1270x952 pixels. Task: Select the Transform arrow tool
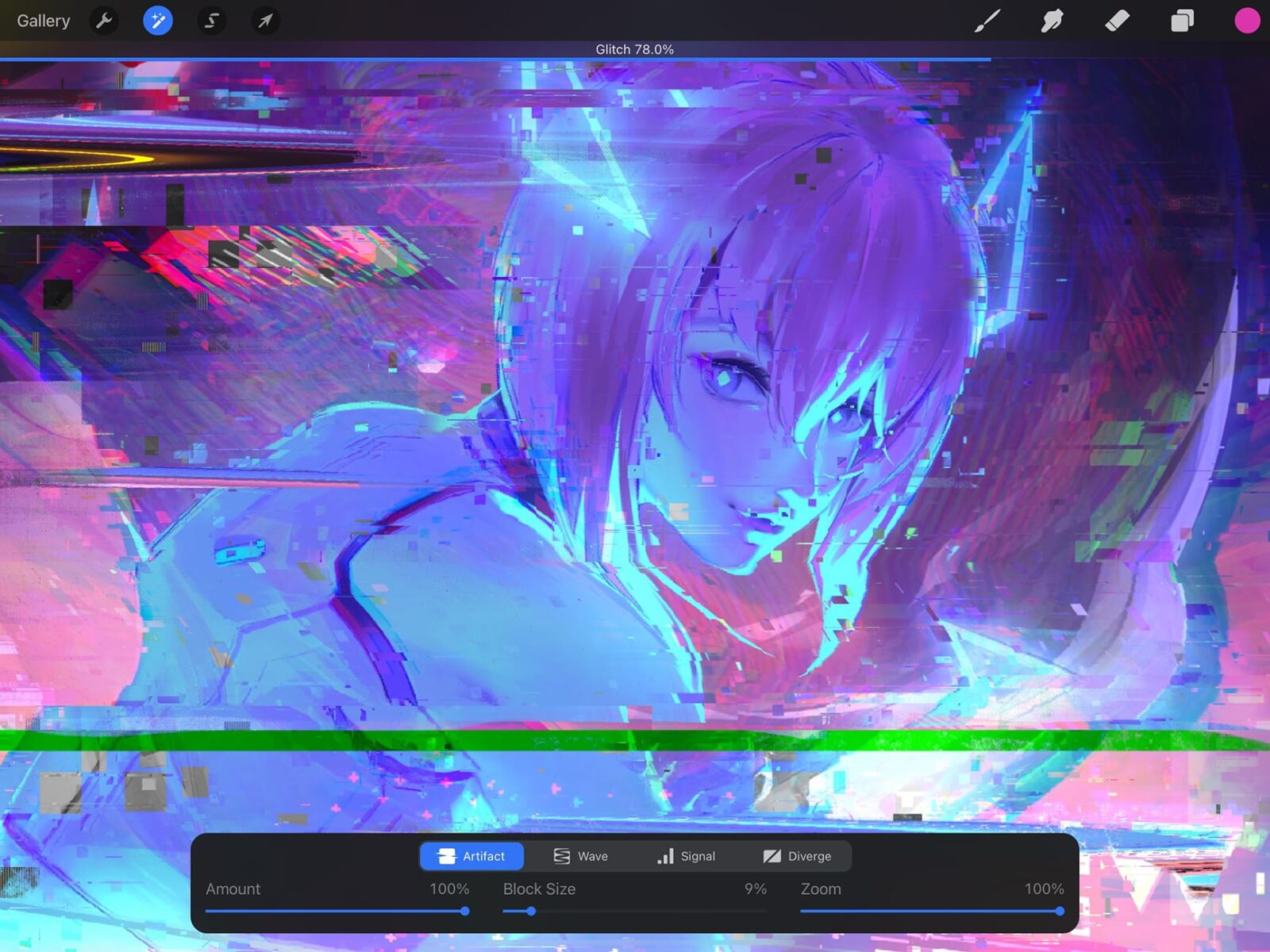pyautogui.click(x=264, y=21)
